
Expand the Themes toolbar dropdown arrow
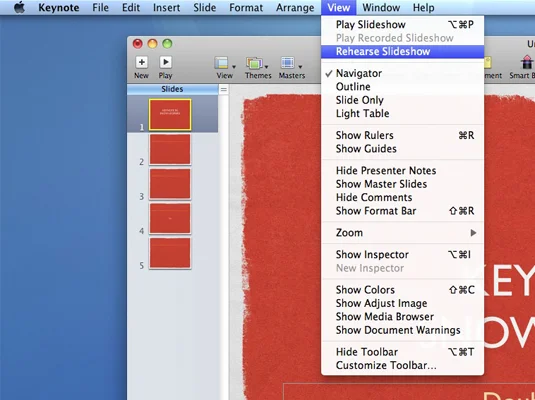coord(266,67)
